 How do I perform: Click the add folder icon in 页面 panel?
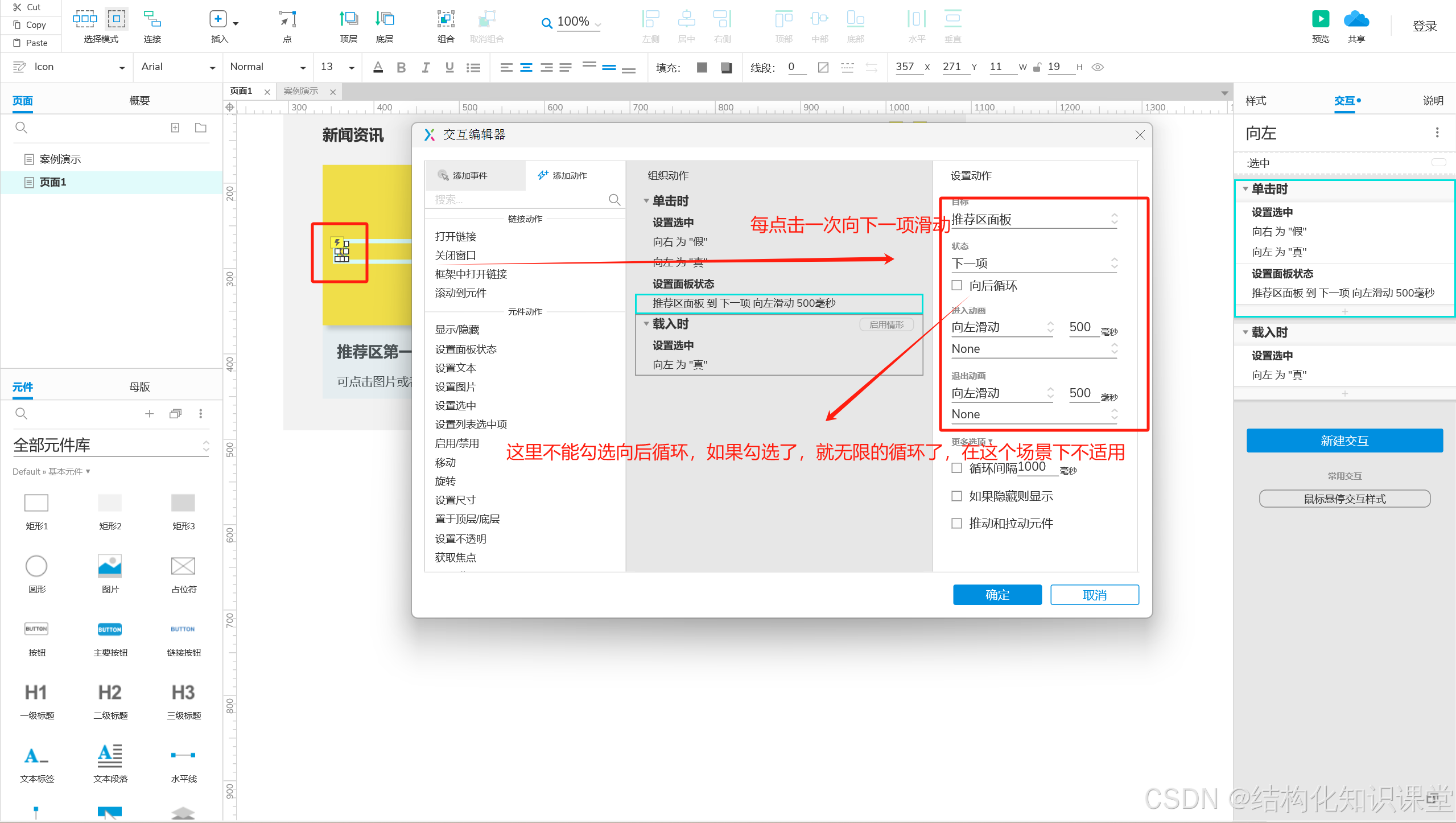(x=201, y=127)
